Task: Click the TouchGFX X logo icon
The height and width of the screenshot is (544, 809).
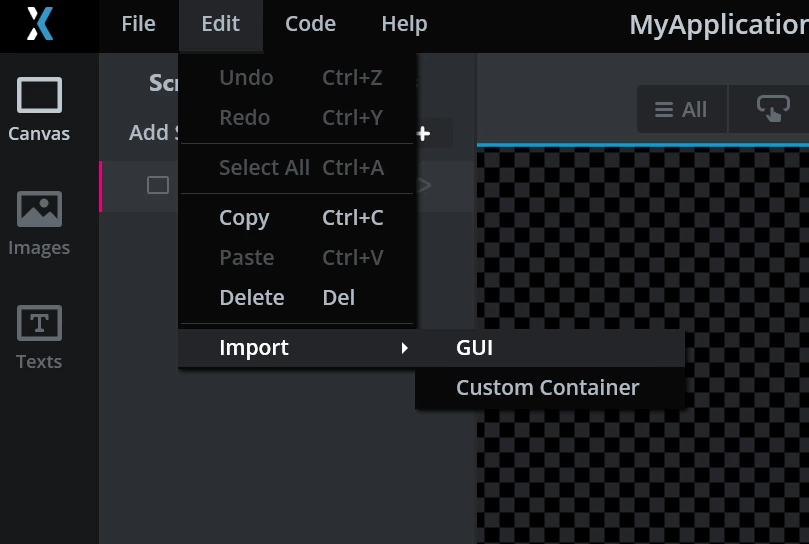Action: coord(40,24)
